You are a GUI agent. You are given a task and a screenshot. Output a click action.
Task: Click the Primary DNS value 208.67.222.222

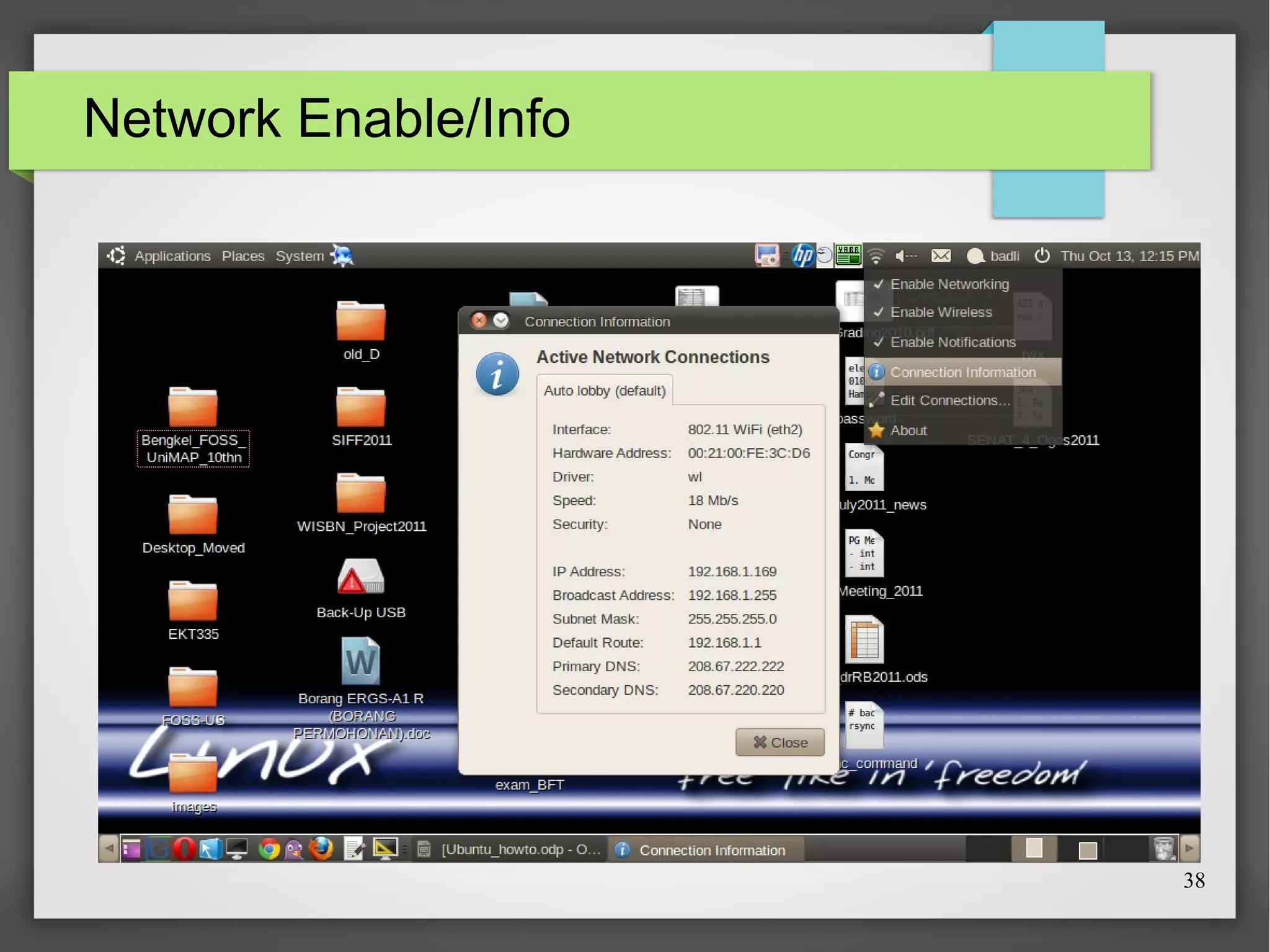735,666
